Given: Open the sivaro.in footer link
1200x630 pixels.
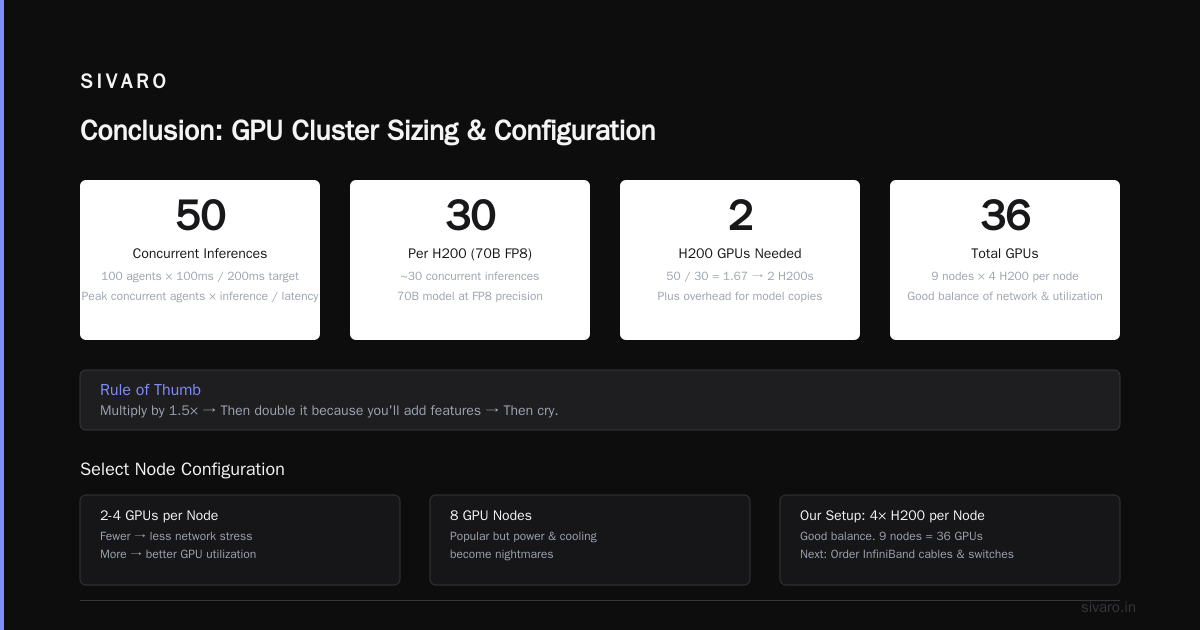Looking at the screenshot, I should pyautogui.click(x=1108, y=607).
